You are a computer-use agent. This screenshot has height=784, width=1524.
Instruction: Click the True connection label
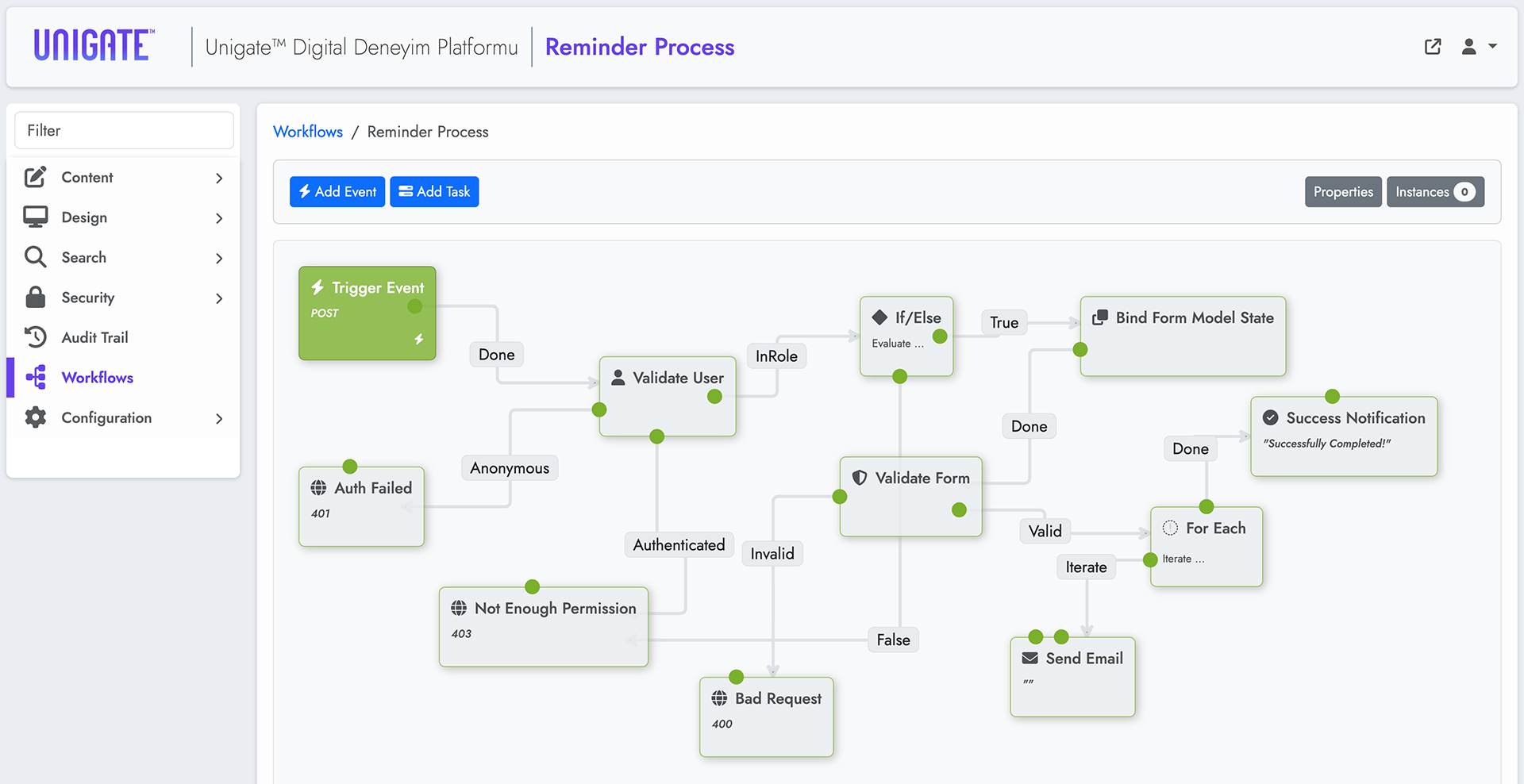pos(1004,322)
